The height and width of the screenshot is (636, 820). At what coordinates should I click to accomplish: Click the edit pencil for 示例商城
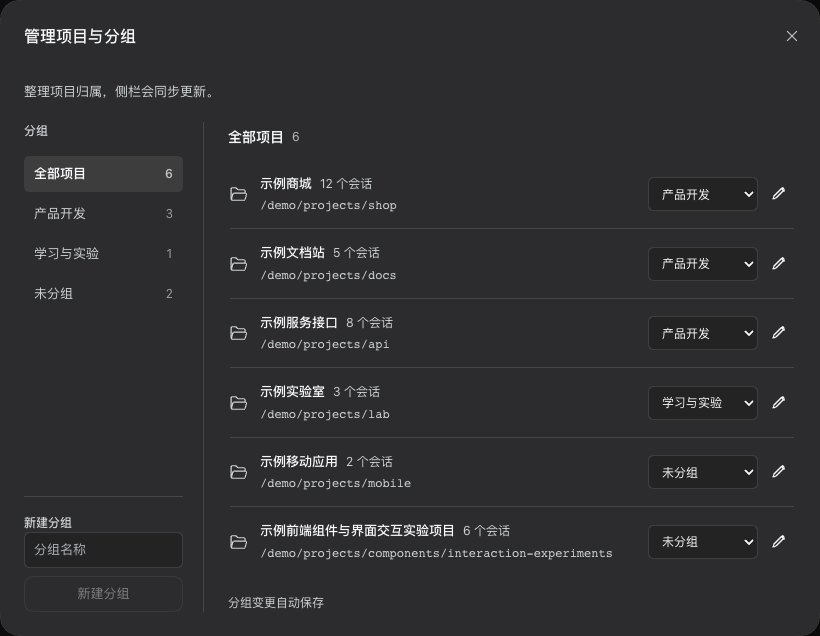click(778, 194)
